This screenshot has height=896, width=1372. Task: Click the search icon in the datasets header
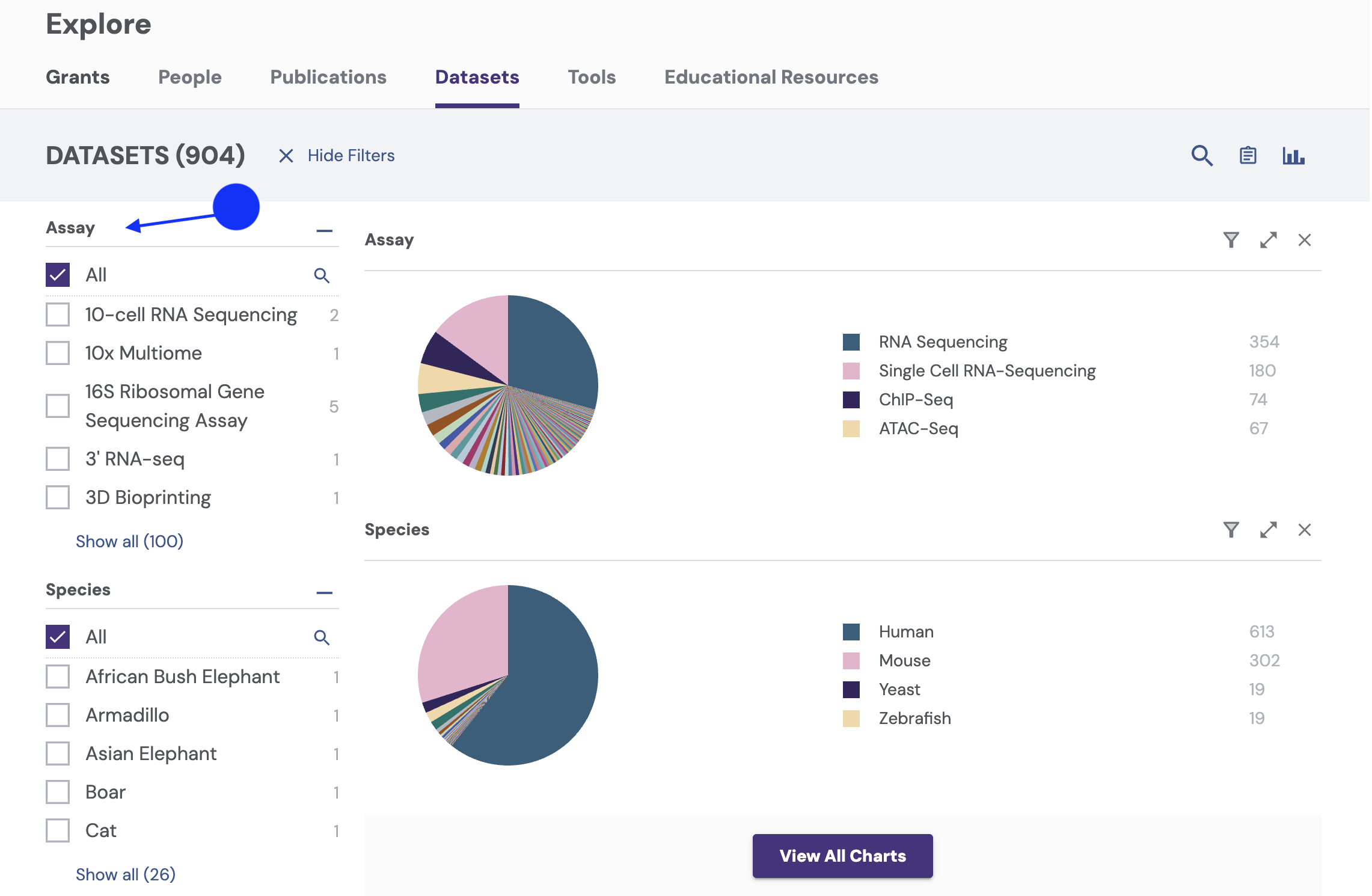[x=1201, y=156]
